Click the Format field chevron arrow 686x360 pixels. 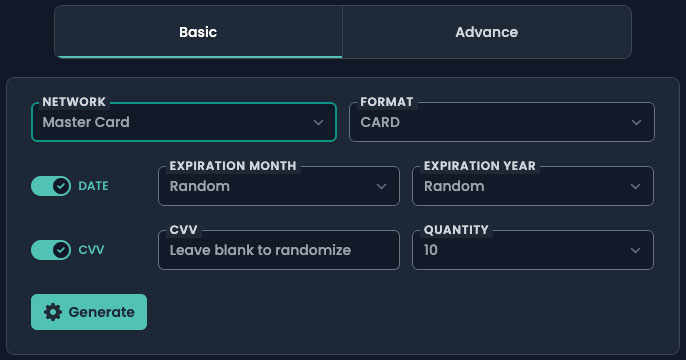(636, 122)
